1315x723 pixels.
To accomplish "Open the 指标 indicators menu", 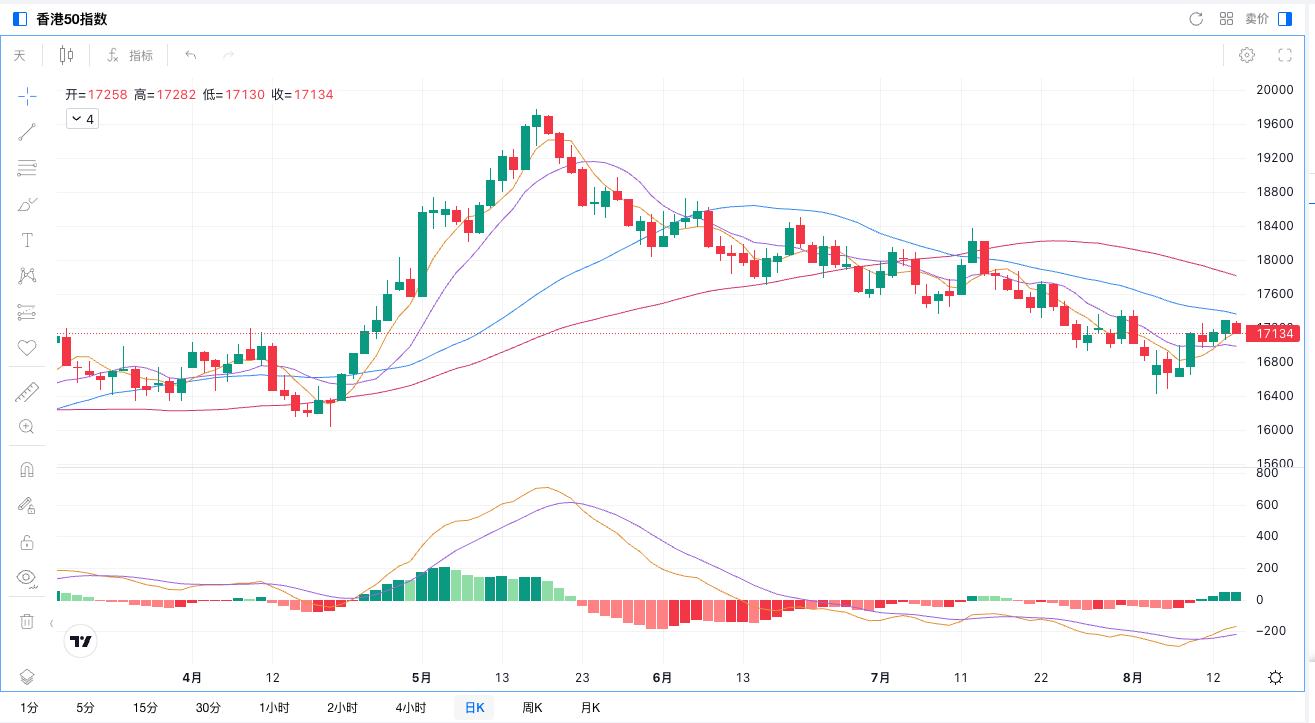I will 130,56.
